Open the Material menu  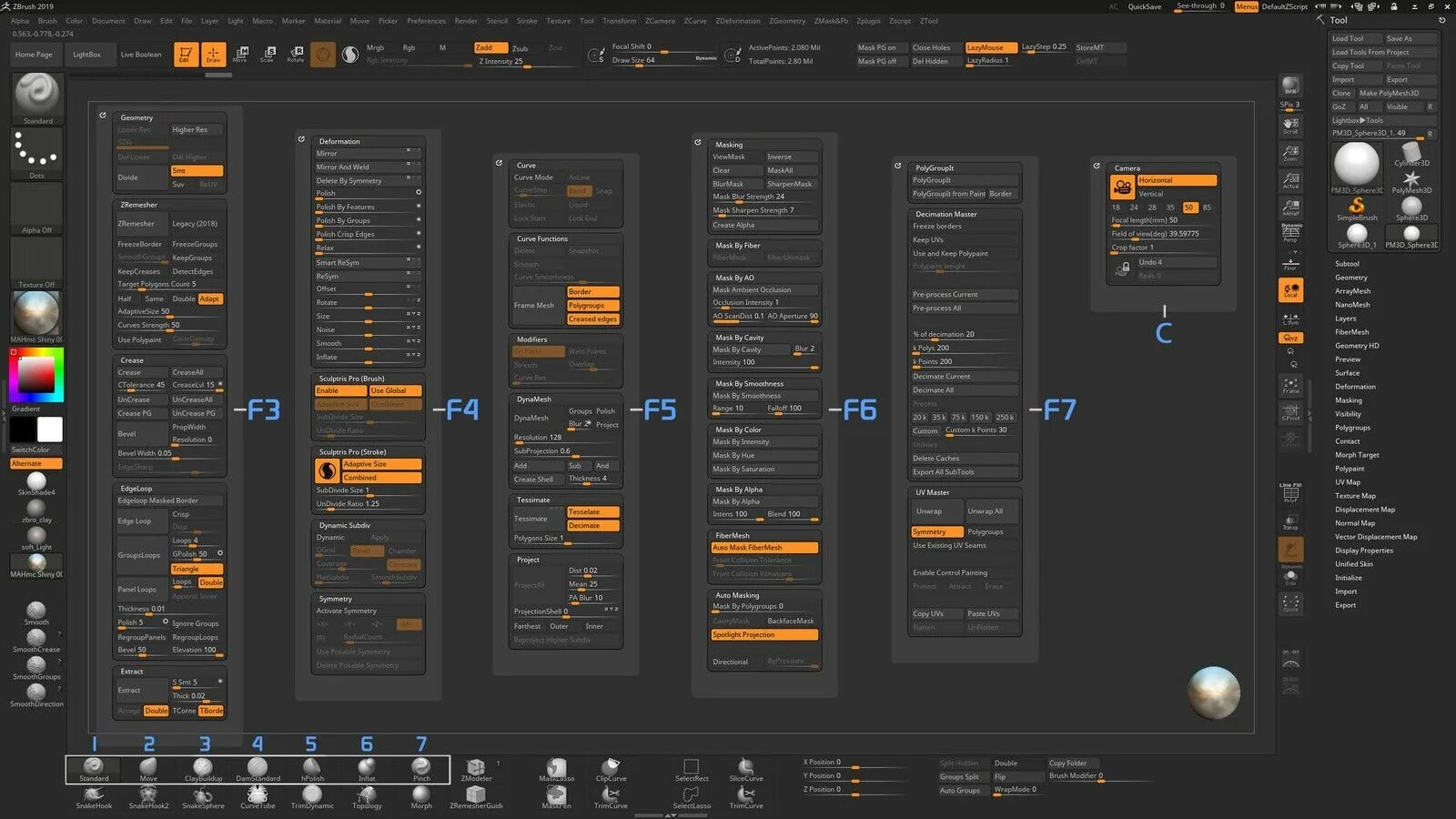(x=328, y=21)
